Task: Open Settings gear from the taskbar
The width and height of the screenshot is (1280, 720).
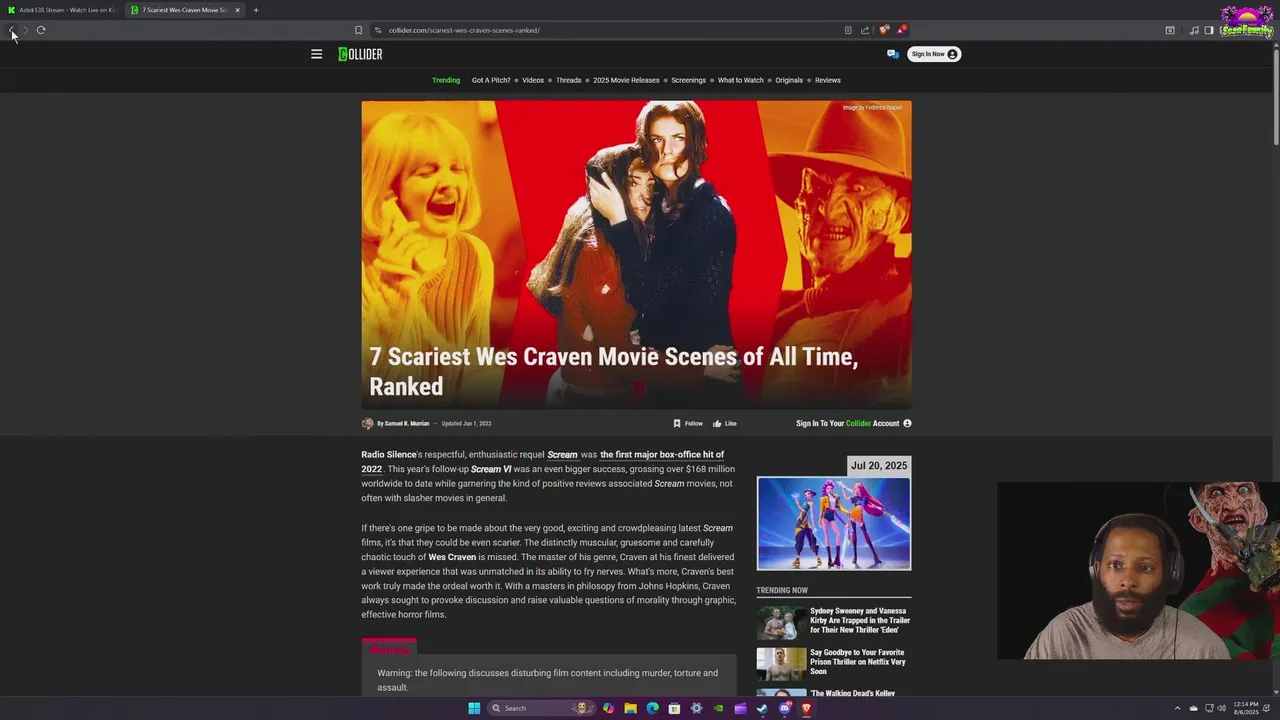Action: [696, 708]
